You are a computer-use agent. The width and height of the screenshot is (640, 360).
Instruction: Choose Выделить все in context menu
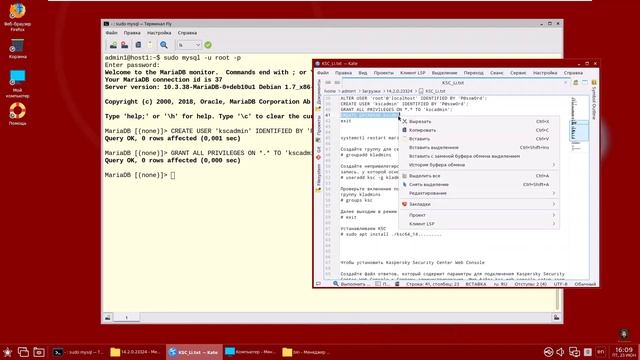point(479,176)
